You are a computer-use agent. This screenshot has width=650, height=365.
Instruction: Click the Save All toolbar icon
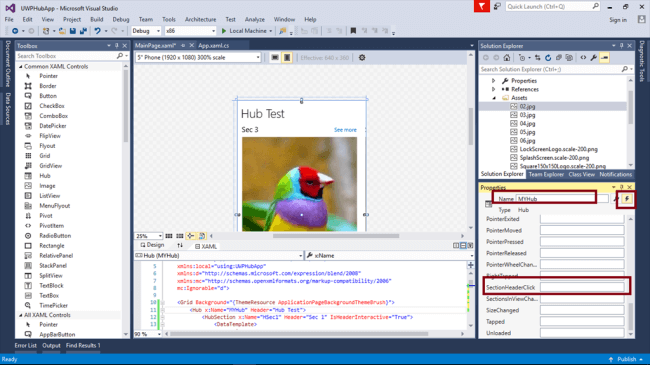click(83, 31)
